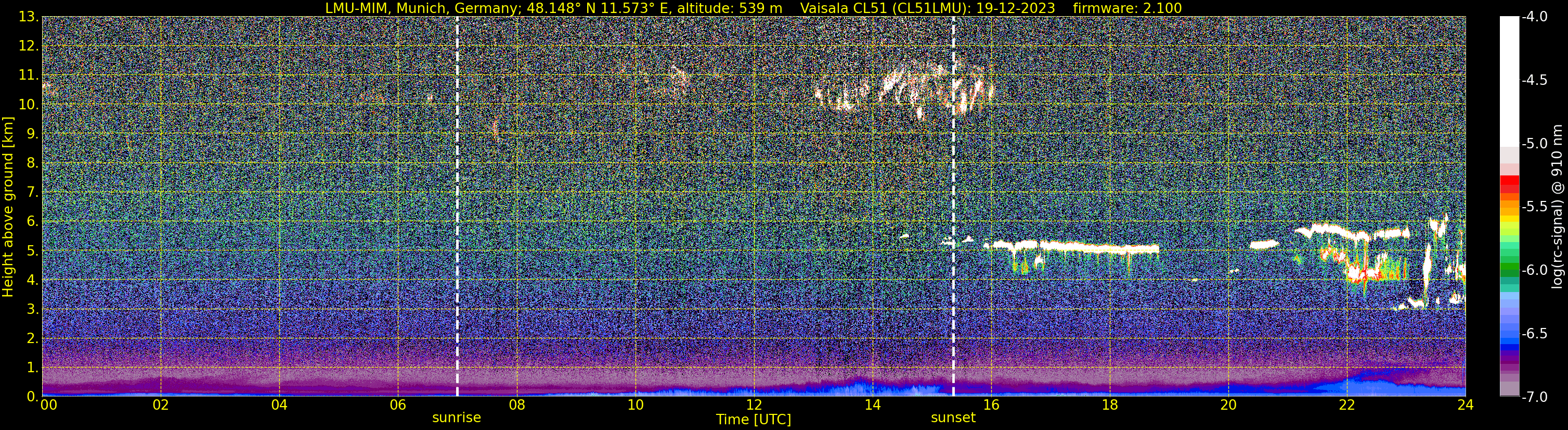Click the 'sunrise' label below the time axis
The image size is (1568, 430).
click(457, 417)
